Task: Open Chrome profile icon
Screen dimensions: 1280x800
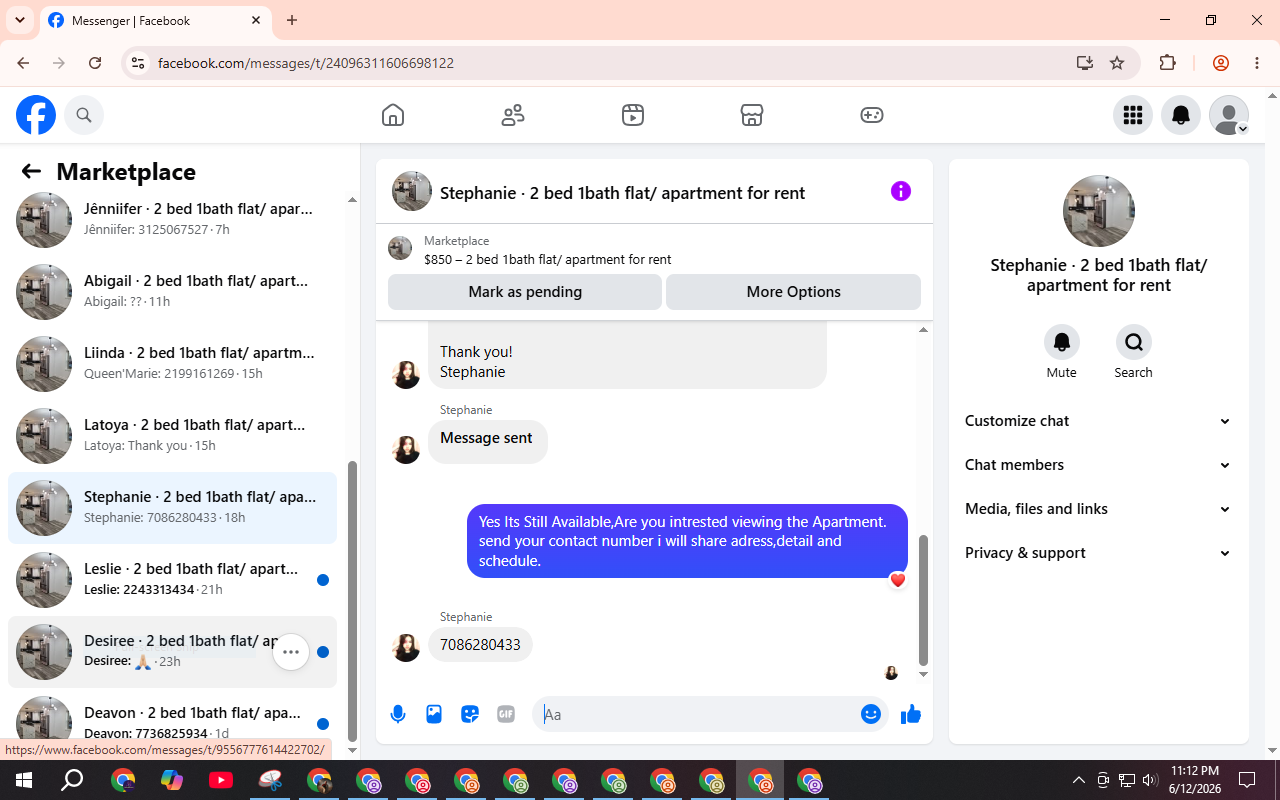Action: 1221,63
